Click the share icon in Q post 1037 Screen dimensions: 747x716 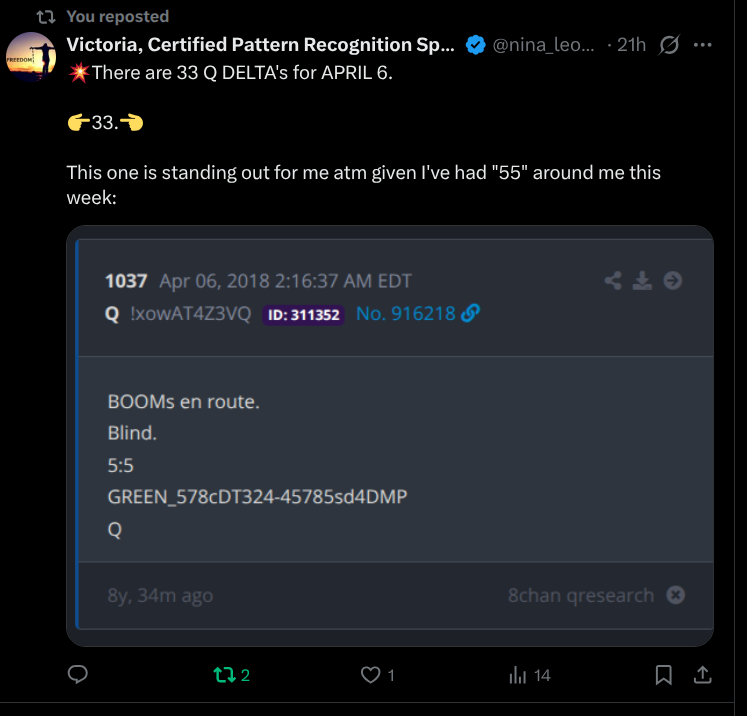(x=614, y=281)
